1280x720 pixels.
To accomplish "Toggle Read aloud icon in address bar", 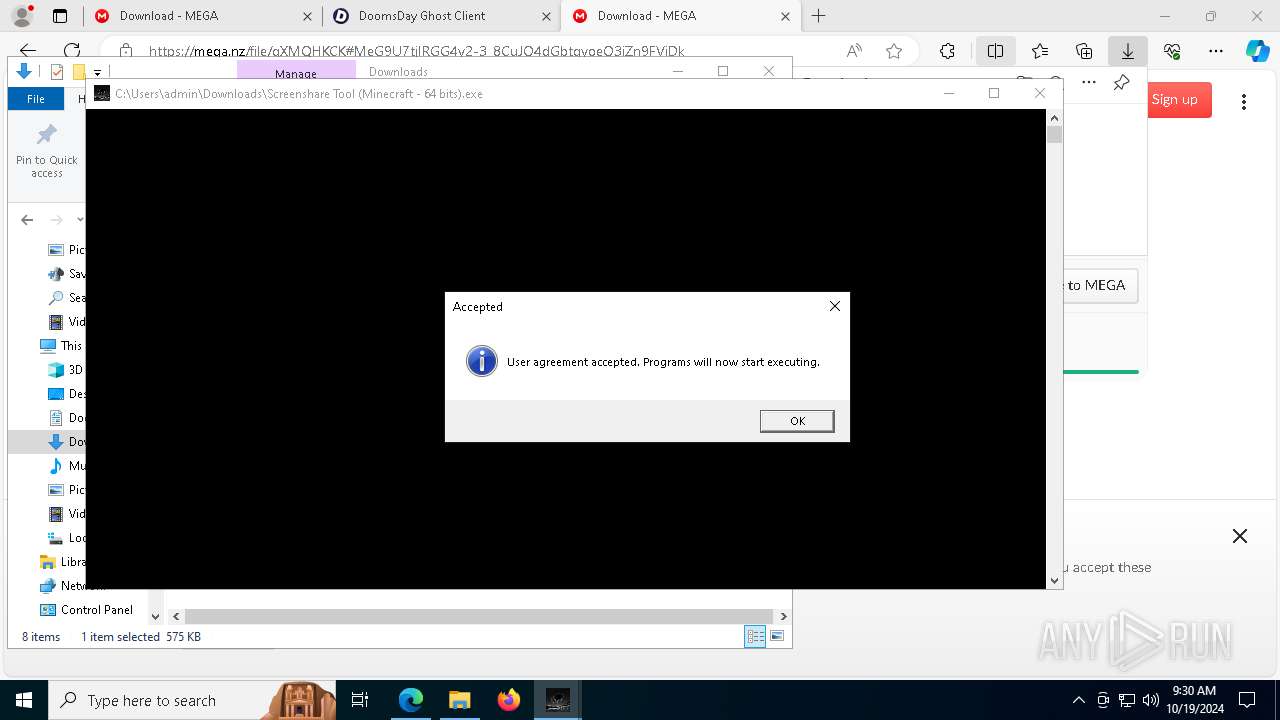I will click(854, 51).
